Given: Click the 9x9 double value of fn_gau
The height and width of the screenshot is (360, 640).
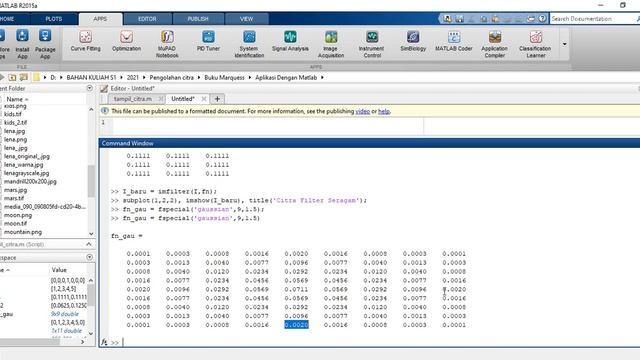Looking at the screenshot, I should pyautogui.click(x=65, y=314).
